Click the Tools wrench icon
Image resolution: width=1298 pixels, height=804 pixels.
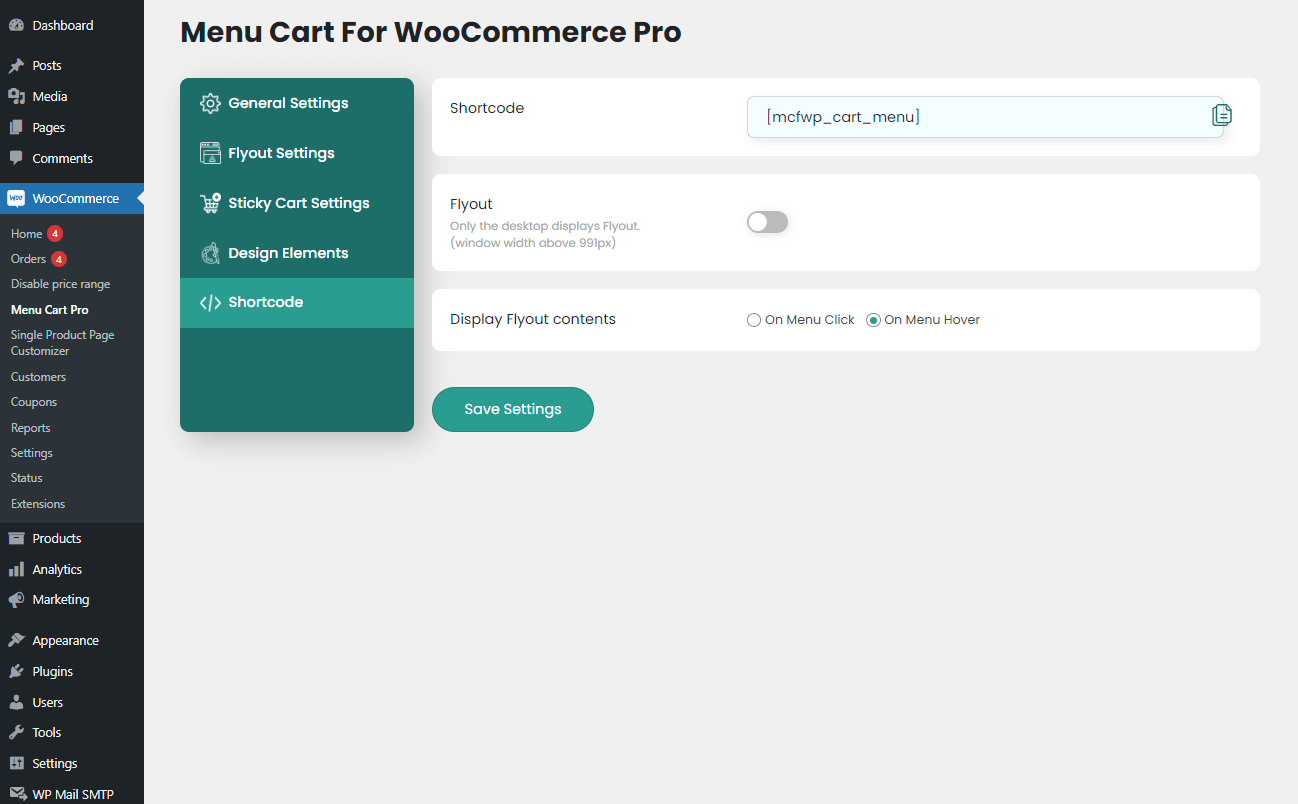[16, 732]
